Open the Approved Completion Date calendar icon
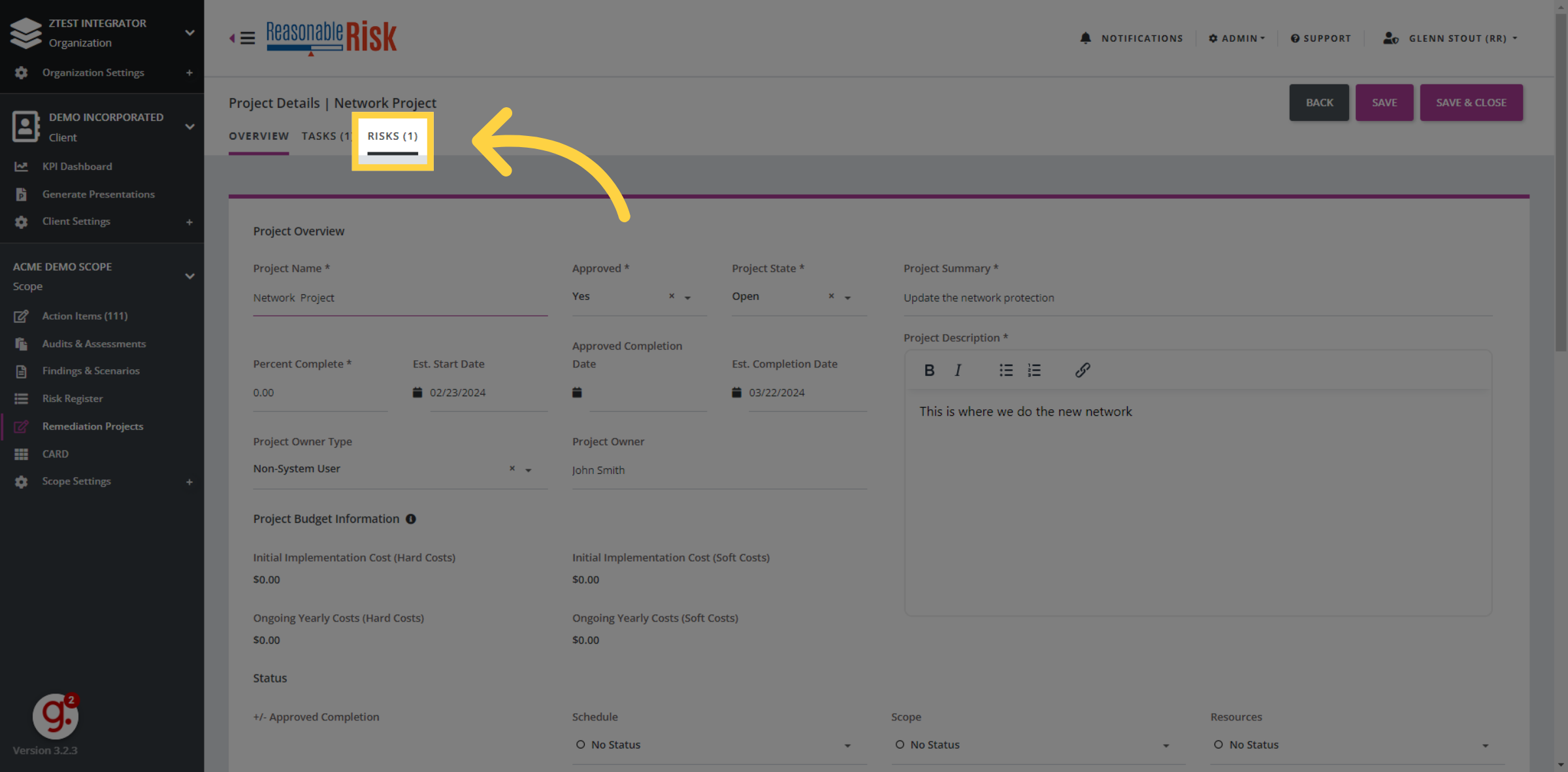This screenshot has height=772, width=1568. (577, 392)
